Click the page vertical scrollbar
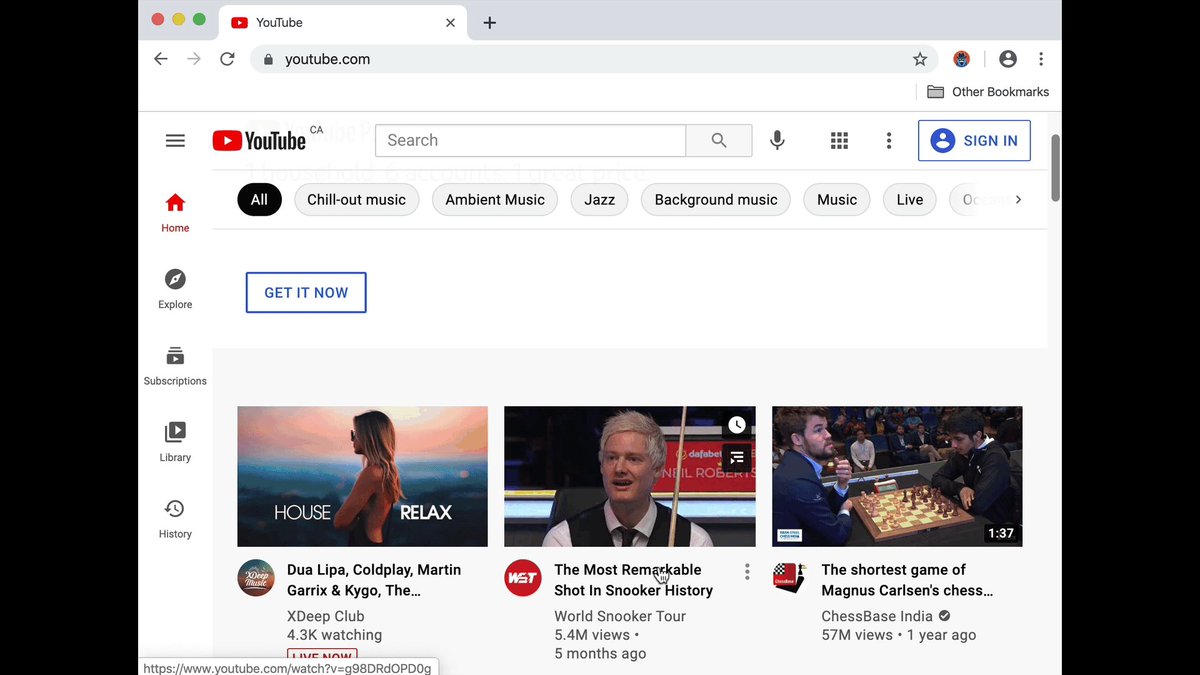The height and width of the screenshot is (675, 1200). (1055, 167)
